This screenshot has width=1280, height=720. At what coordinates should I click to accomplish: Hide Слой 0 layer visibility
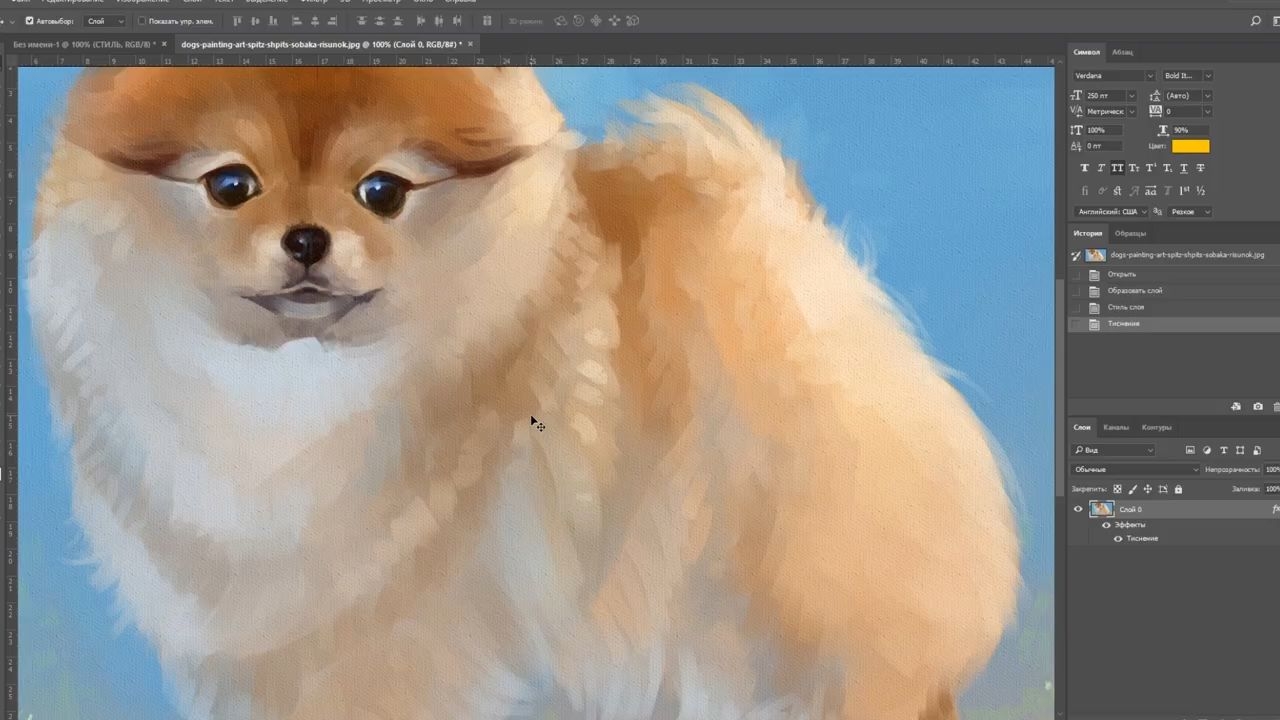pos(1078,509)
